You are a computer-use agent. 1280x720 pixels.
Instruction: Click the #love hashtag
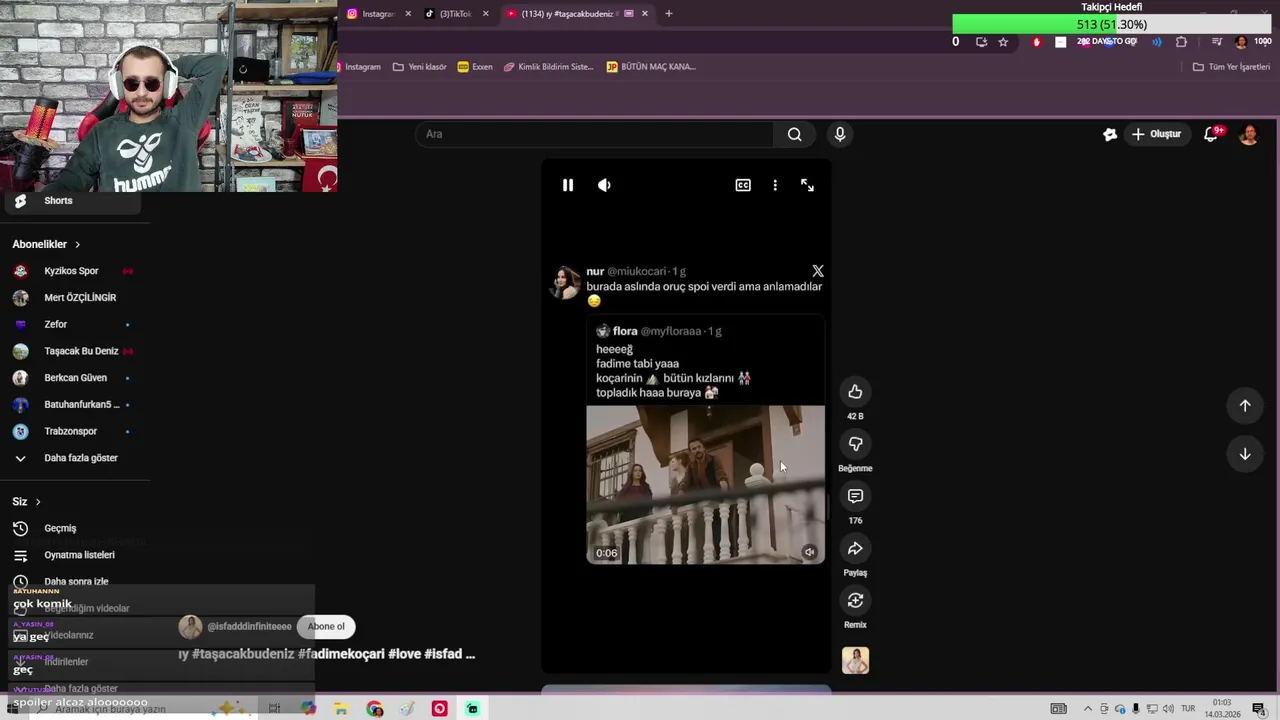point(404,654)
